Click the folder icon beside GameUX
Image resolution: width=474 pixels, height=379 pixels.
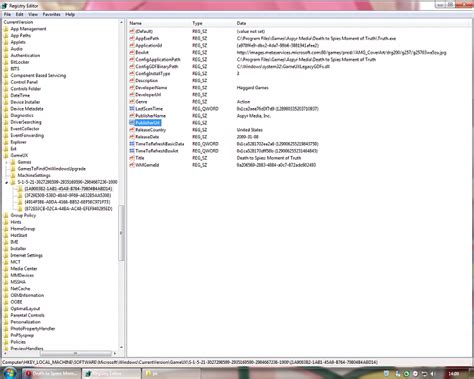click(x=6, y=155)
